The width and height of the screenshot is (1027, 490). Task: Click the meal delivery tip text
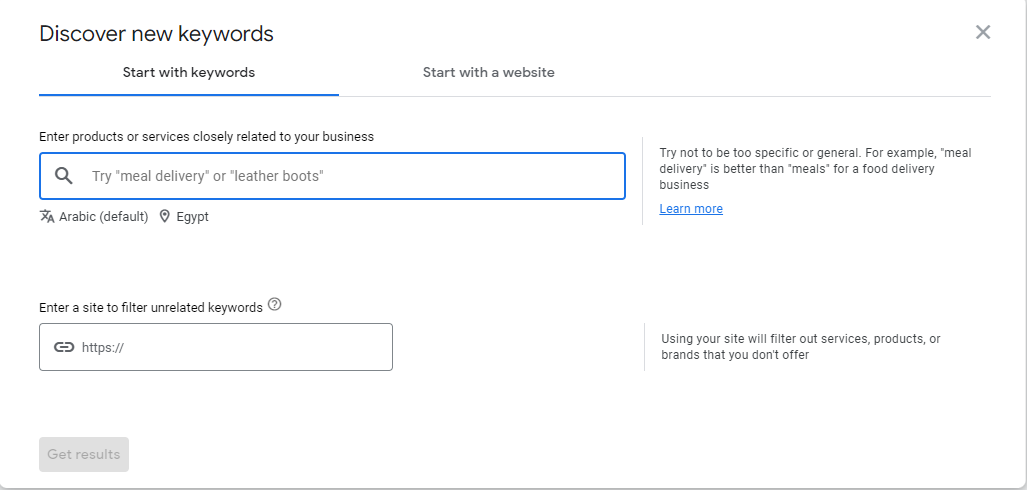[x=815, y=169]
